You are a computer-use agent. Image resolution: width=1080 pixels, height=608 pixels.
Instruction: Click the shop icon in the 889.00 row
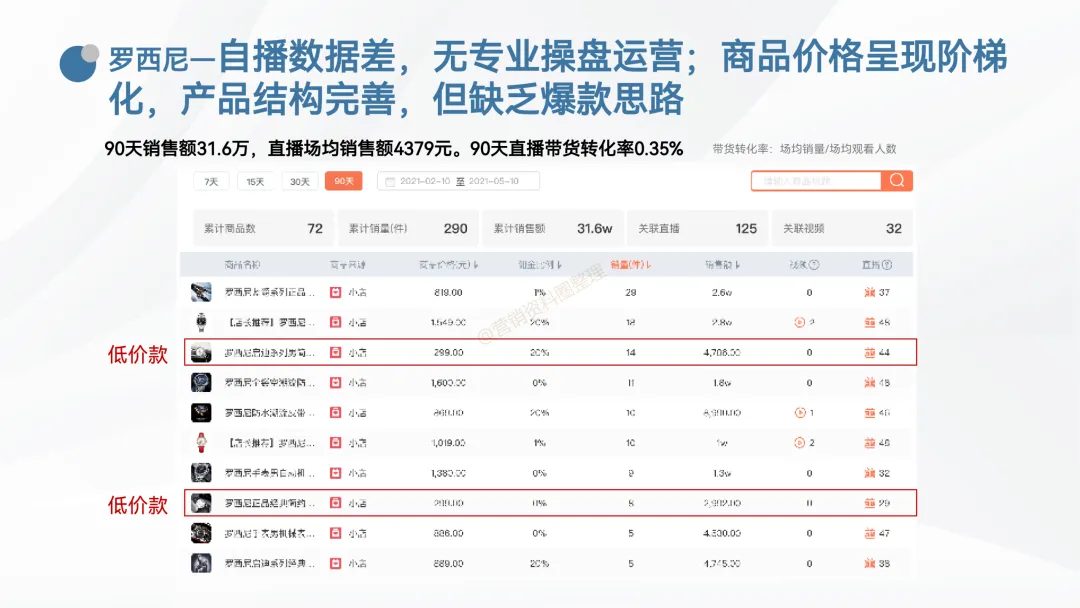335,563
